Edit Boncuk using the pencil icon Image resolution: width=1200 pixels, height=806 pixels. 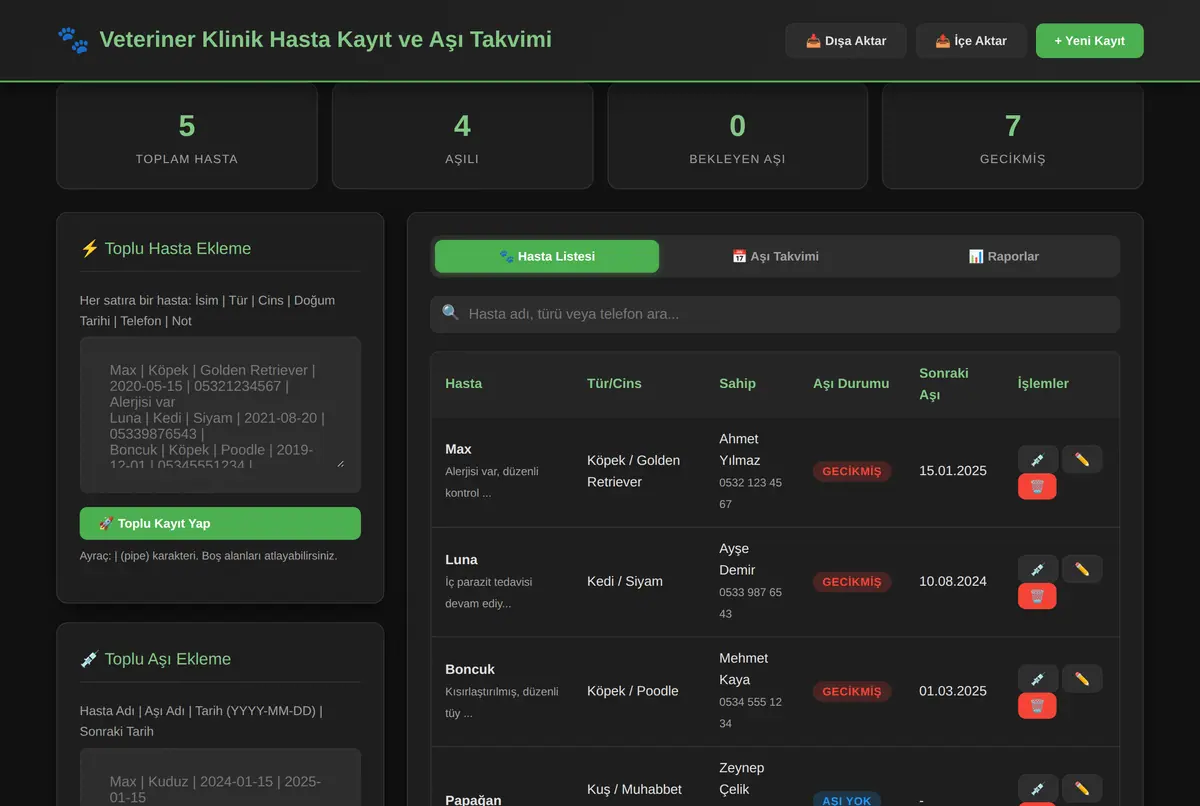1082,678
